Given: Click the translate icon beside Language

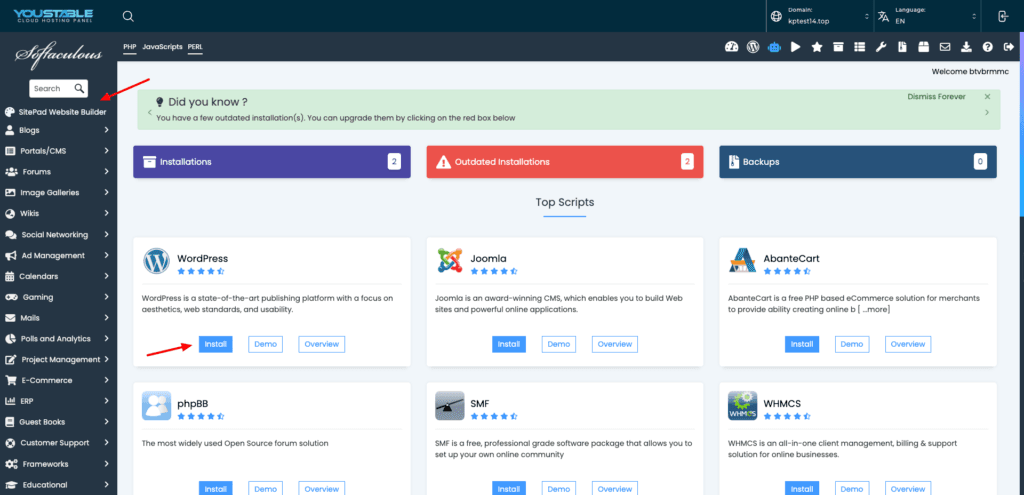Looking at the screenshot, I should [884, 16].
